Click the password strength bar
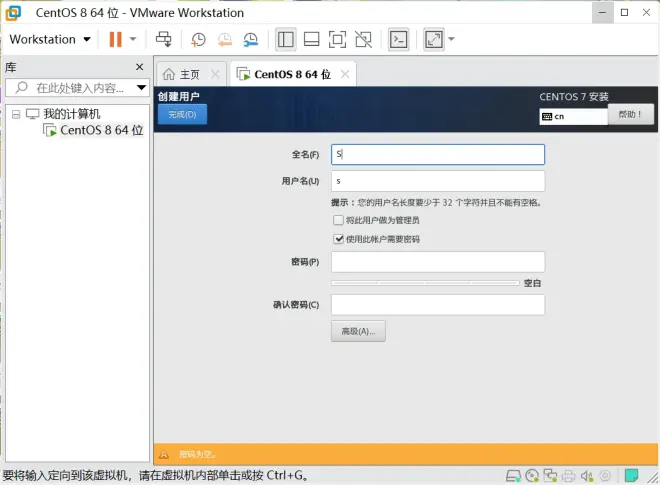Screen dimensions: 660x485 (x=425, y=283)
